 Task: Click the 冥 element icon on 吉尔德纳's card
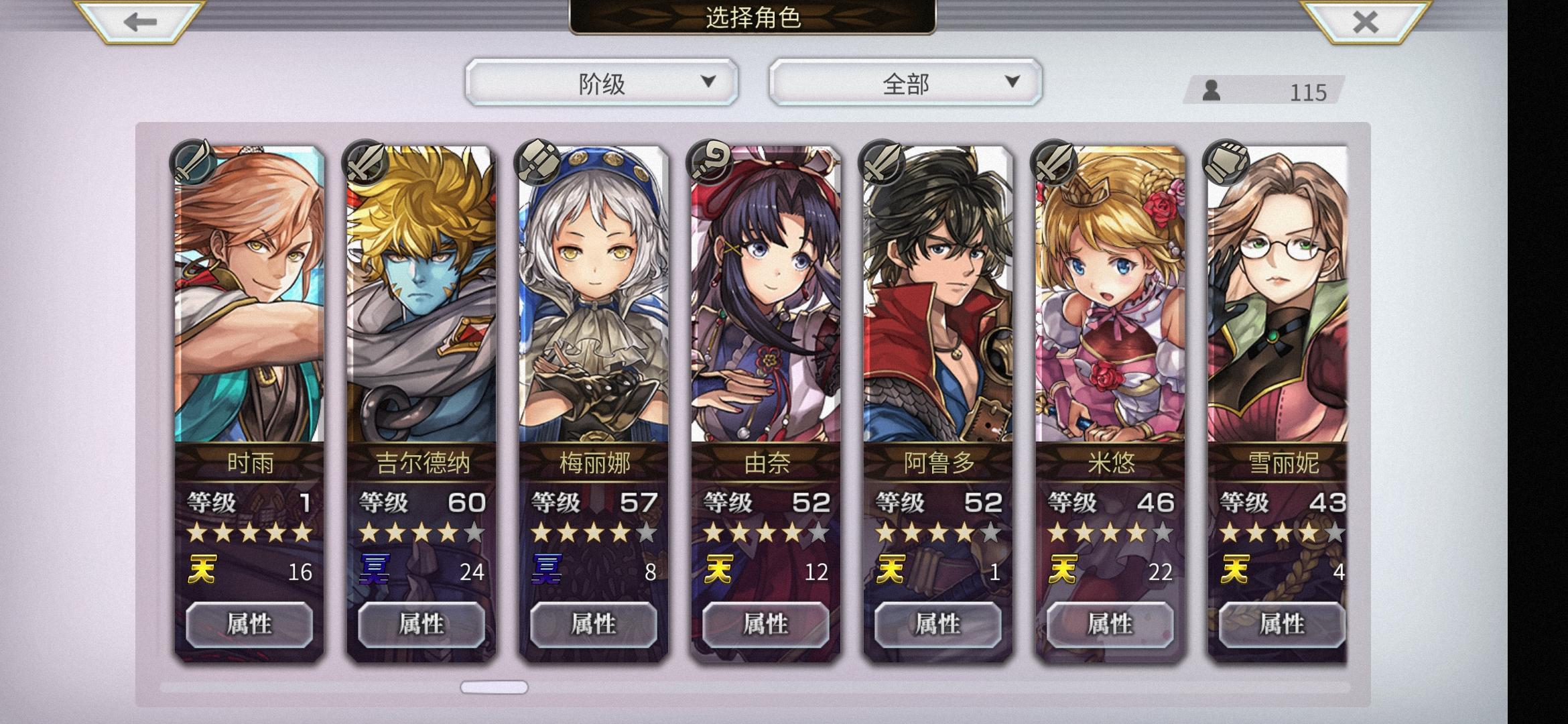[374, 570]
